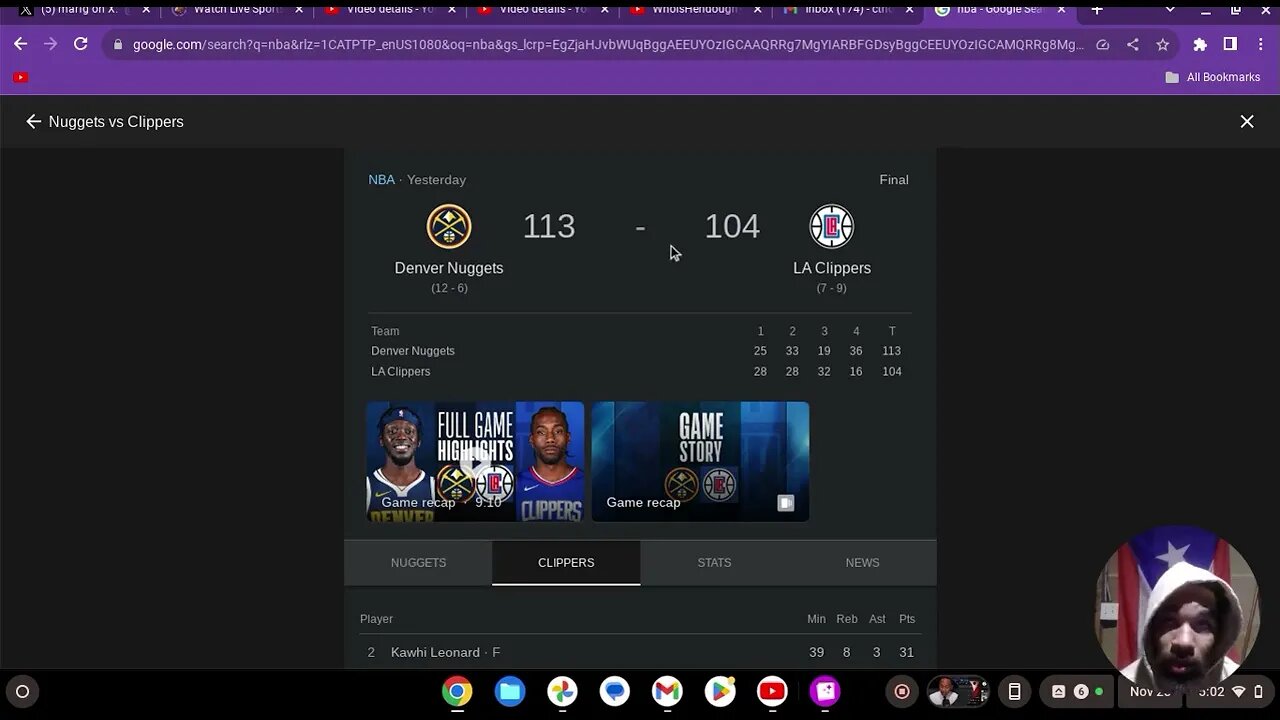Open the LA Clippers team name link

coord(832,268)
